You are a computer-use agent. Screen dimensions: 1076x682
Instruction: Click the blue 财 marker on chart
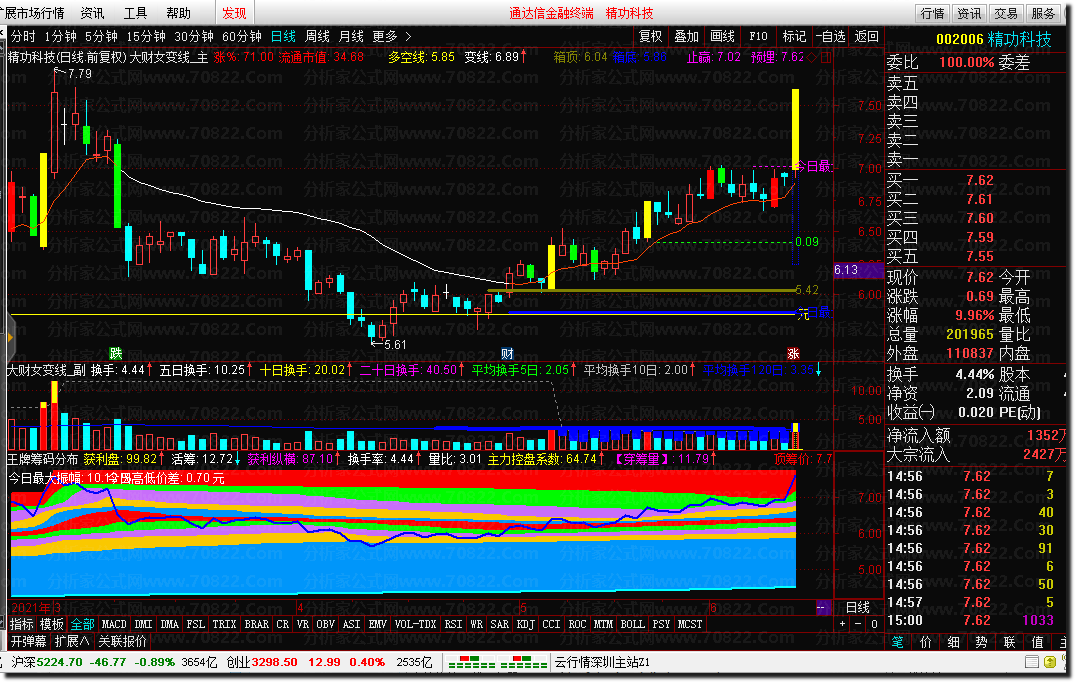click(x=507, y=353)
